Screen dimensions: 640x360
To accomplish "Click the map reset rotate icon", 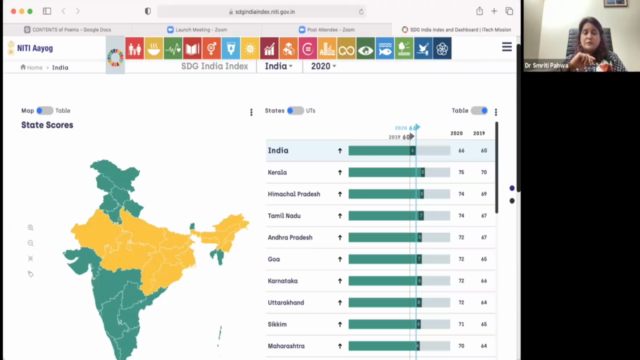I will click(x=31, y=274).
